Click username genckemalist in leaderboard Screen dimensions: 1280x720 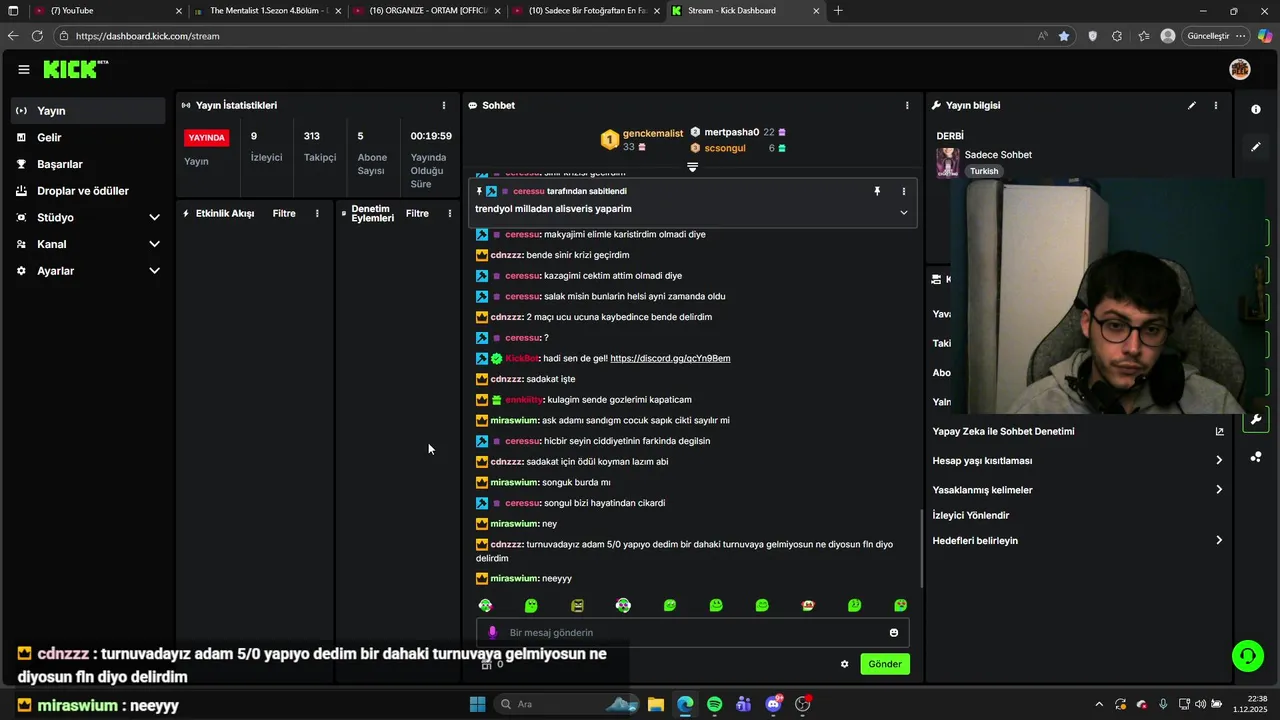coord(653,133)
